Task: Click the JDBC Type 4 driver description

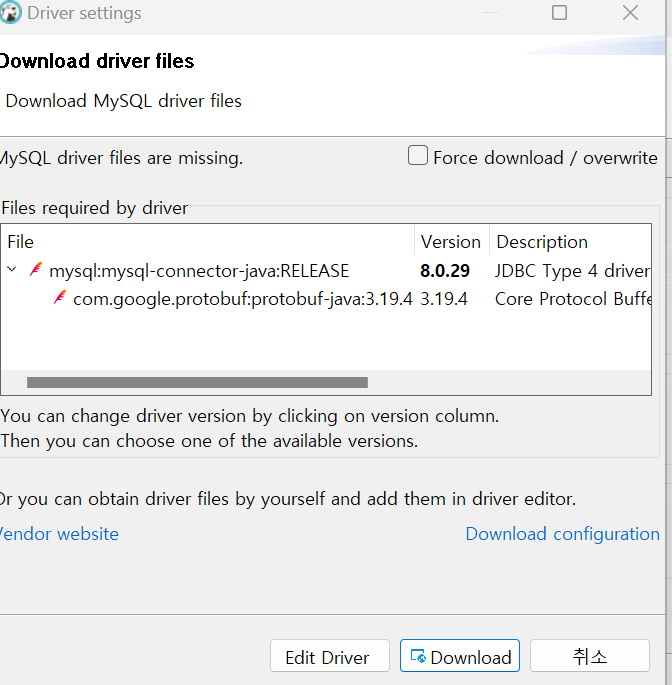Action: click(x=572, y=271)
